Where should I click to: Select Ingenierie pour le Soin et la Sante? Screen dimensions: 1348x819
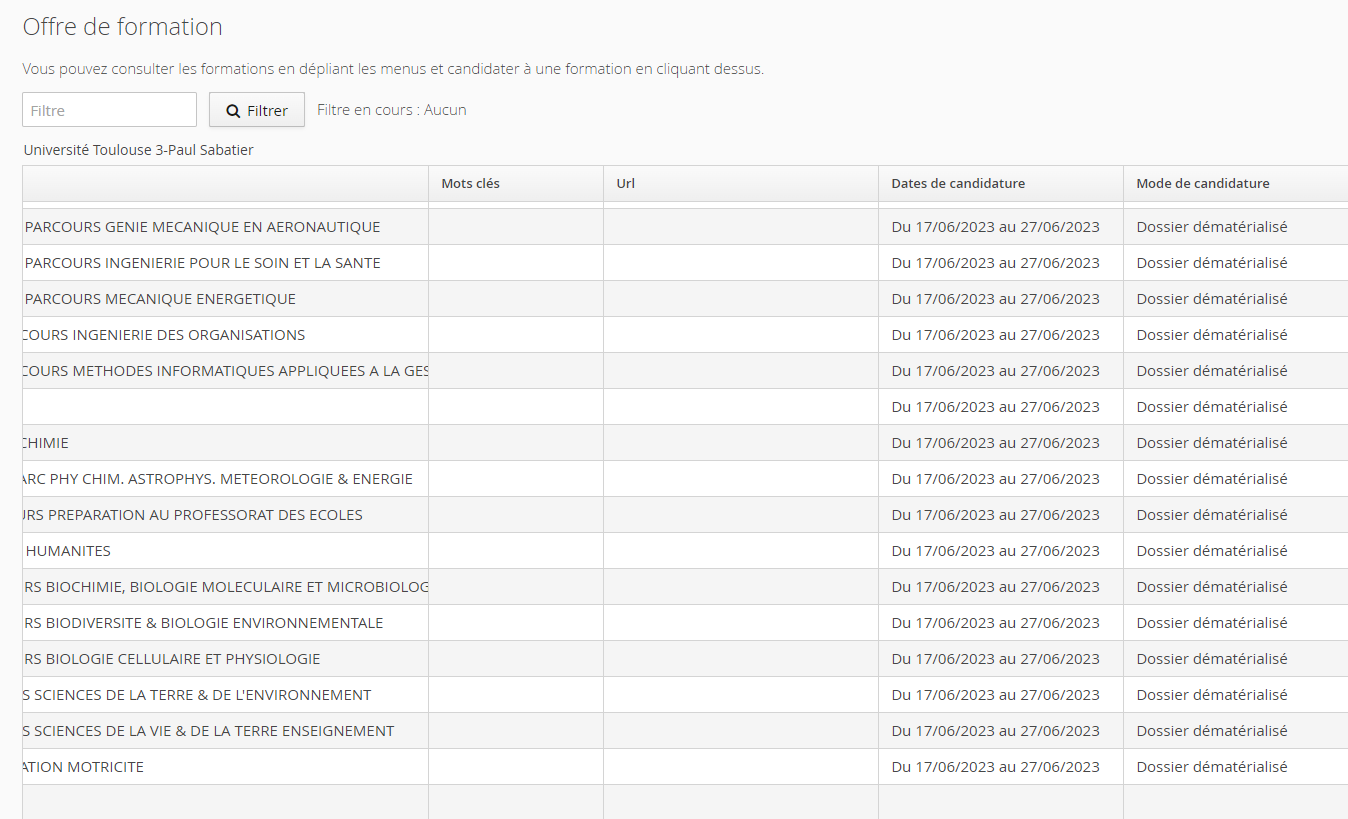click(x=202, y=263)
